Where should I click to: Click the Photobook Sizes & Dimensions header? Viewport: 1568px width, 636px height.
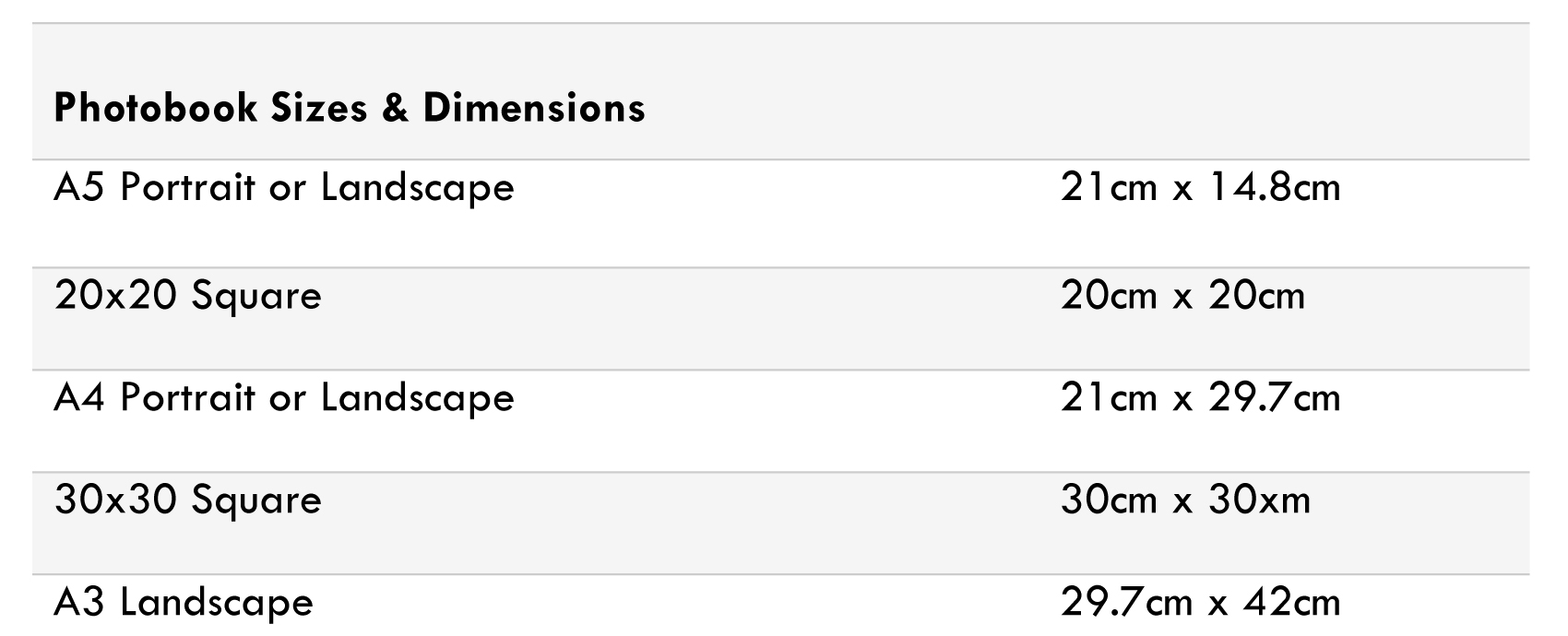[350, 108]
